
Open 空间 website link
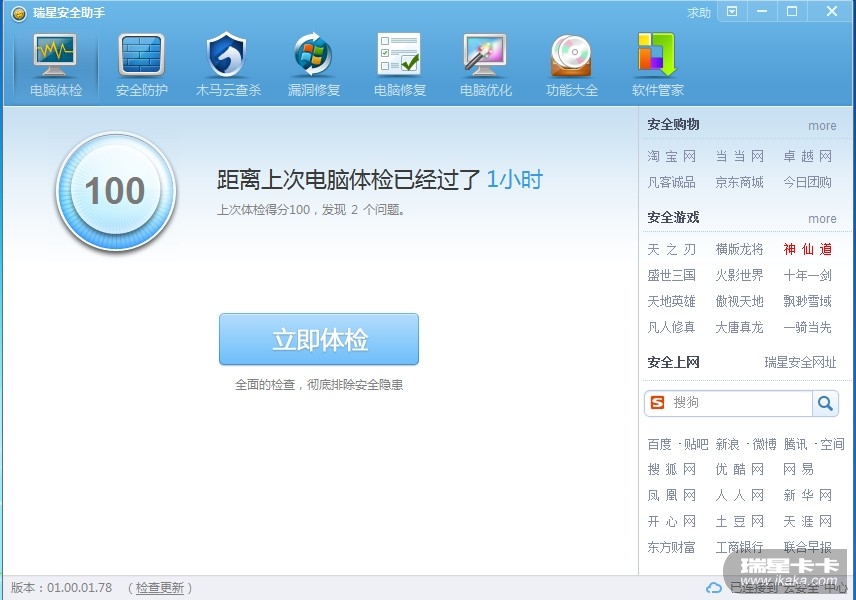833,444
